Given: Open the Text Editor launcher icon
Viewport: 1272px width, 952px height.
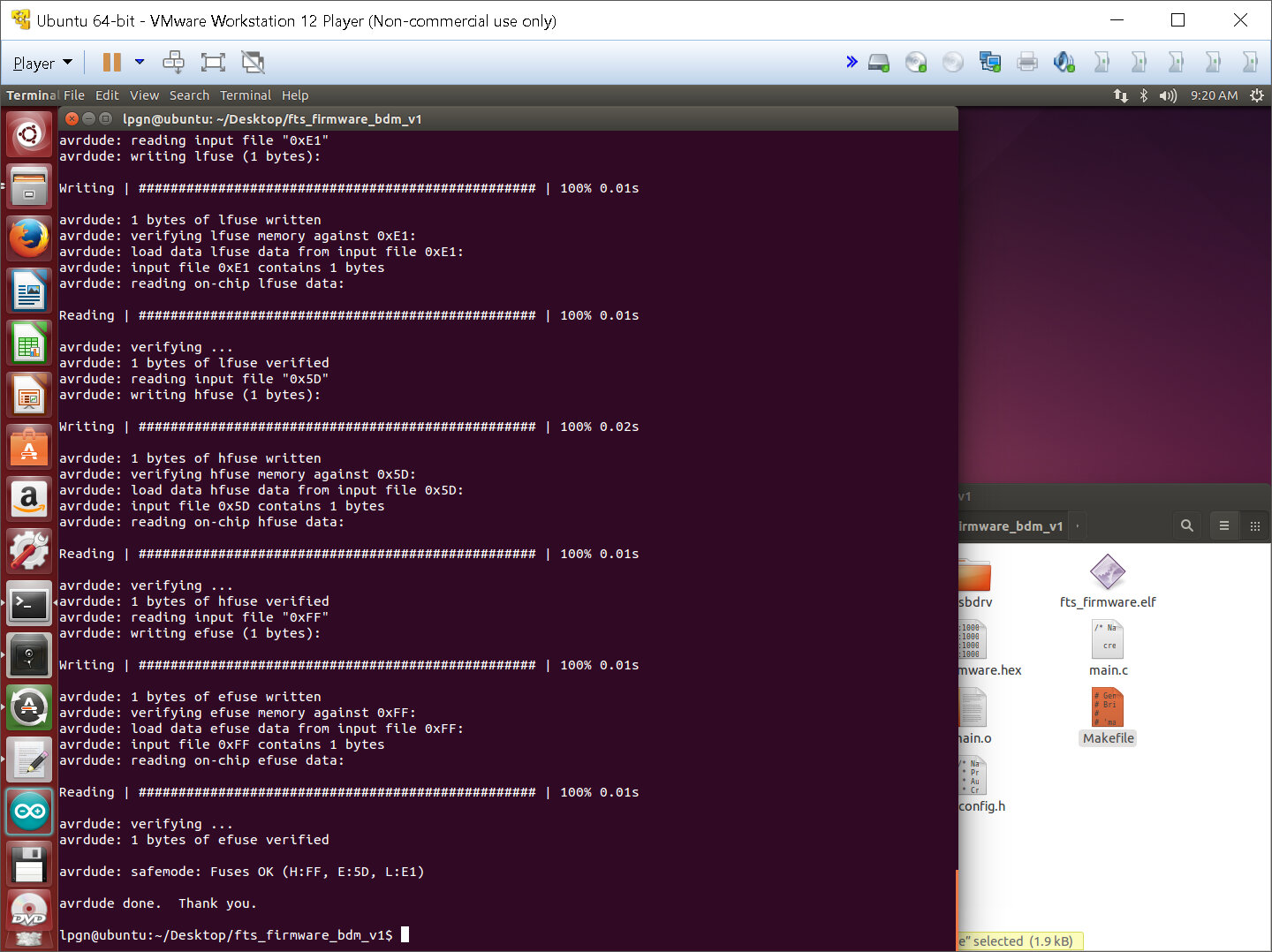Looking at the screenshot, I should coord(29,760).
